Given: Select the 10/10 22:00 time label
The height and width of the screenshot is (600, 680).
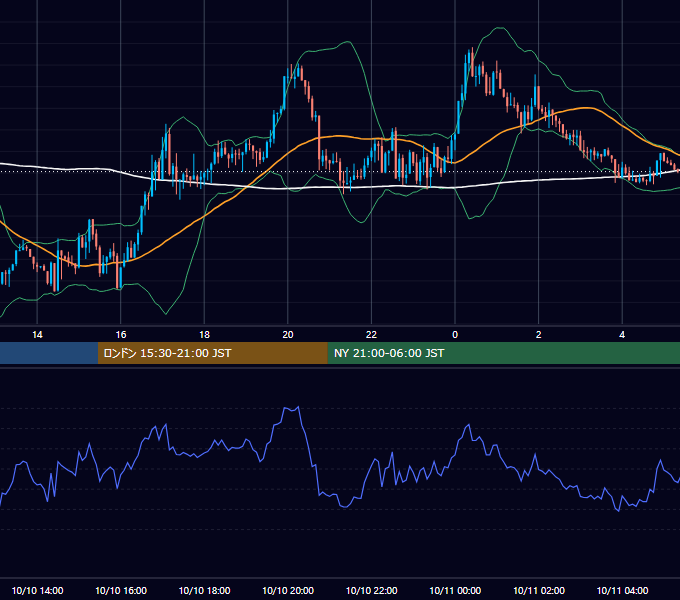Looking at the screenshot, I should point(371,590).
